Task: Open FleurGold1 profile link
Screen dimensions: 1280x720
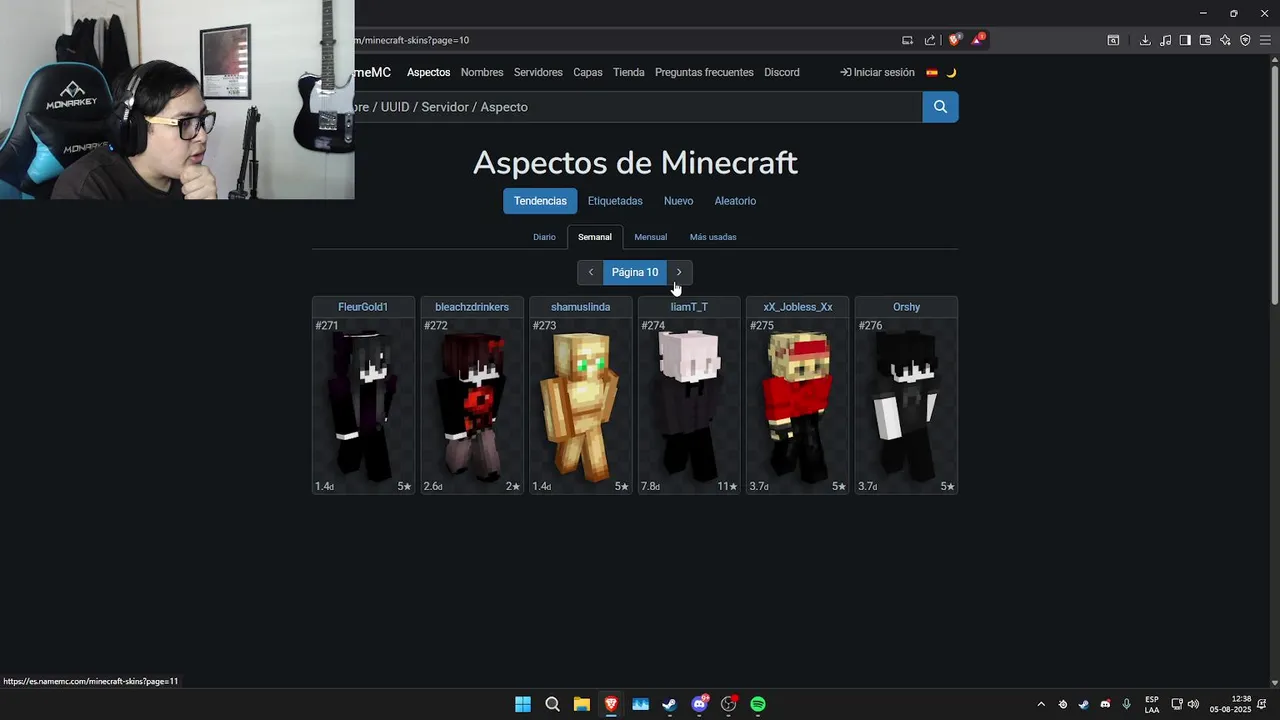Action: click(x=363, y=307)
